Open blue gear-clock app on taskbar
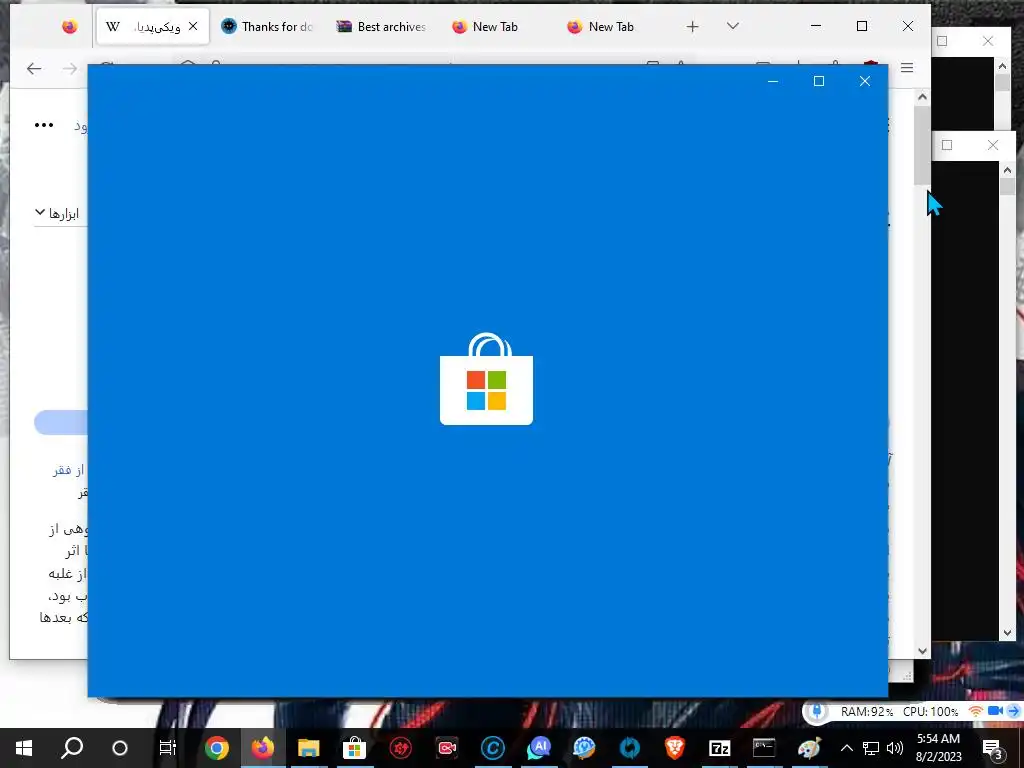1024x768 pixels. (584, 748)
